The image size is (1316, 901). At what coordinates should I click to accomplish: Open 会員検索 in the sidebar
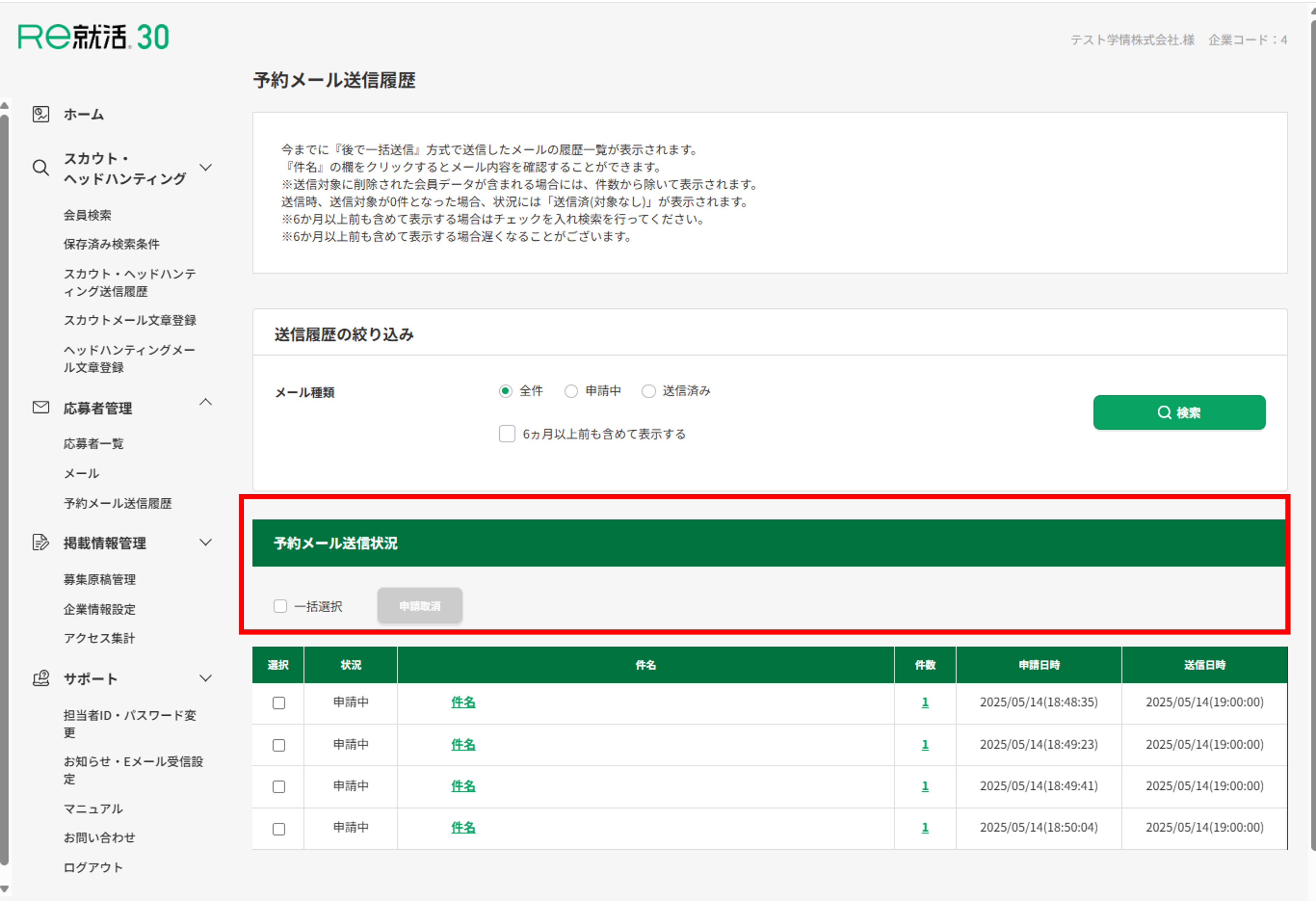tap(88, 215)
